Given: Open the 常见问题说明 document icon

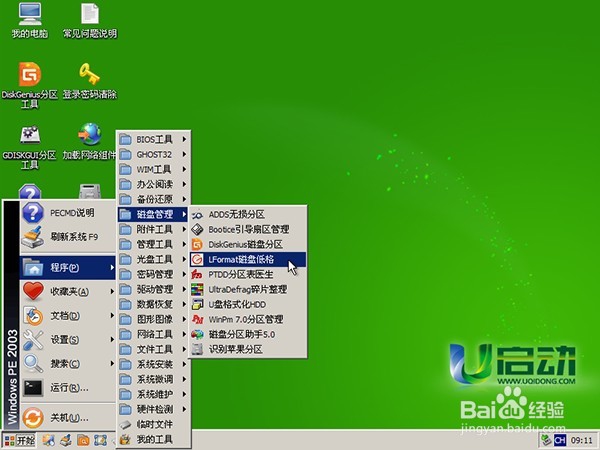Looking at the screenshot, I should (x=90, y=21).
